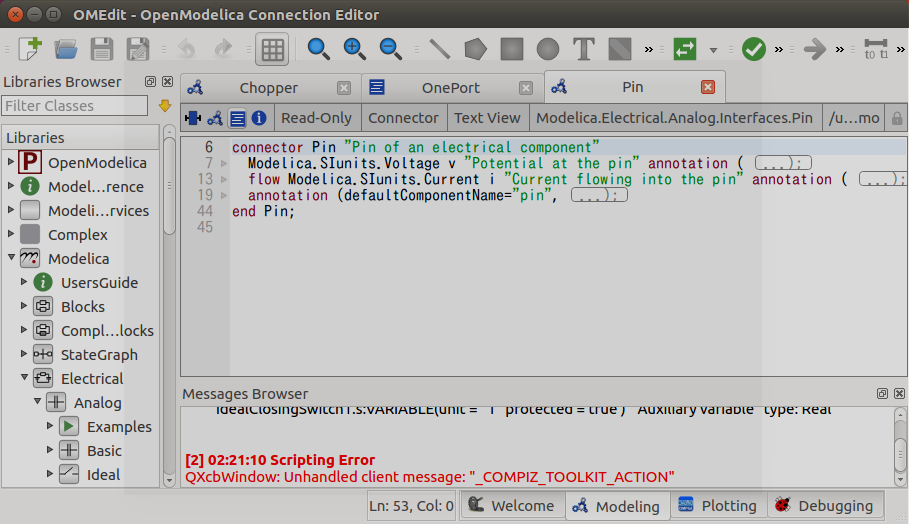Select Examples under Analog
Screen dimensions: 909x524
click(119, 427)
